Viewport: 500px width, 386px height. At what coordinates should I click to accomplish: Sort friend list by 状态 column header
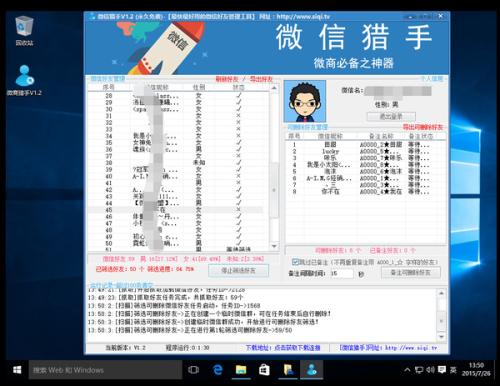point(239,87)
